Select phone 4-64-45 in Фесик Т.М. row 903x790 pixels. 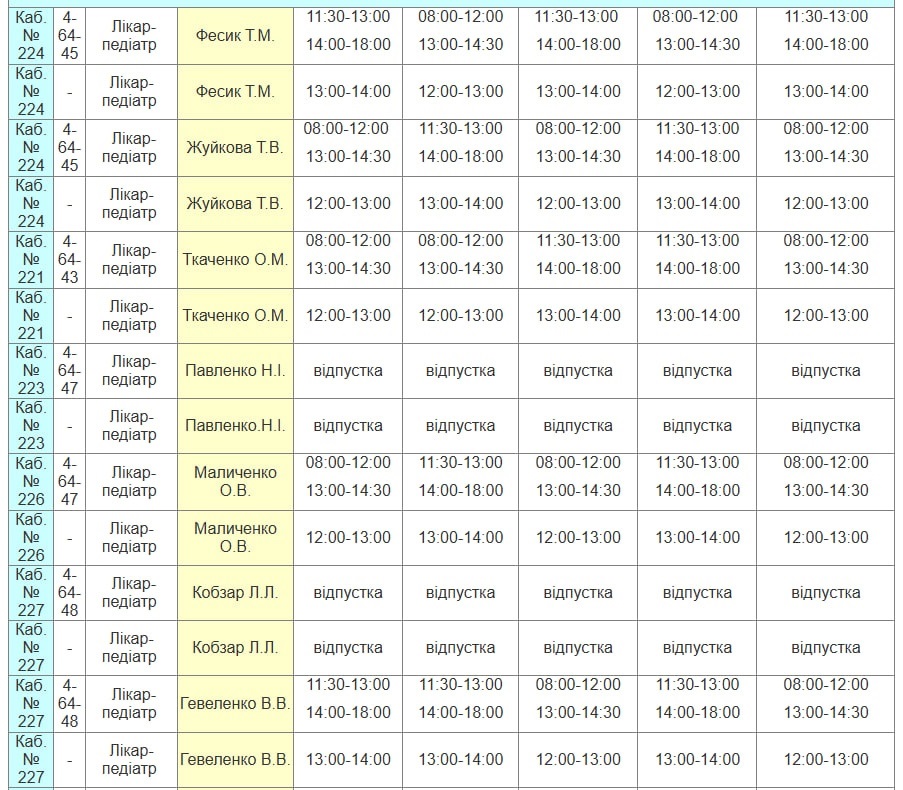[x=68, y=36]
